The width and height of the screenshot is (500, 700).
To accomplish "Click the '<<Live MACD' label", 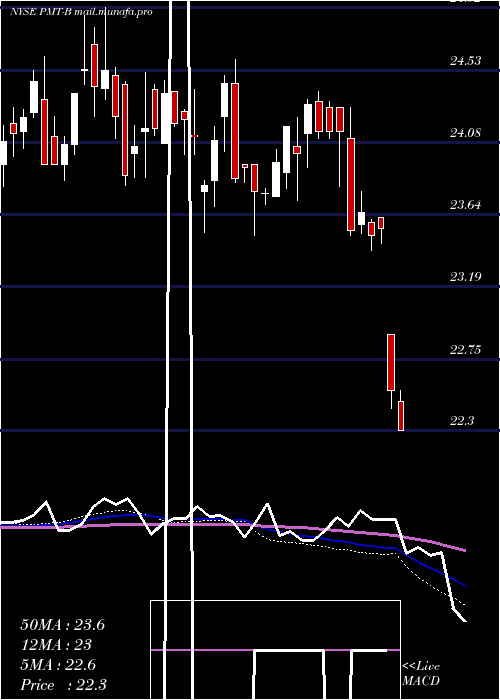I will point(421,673).
